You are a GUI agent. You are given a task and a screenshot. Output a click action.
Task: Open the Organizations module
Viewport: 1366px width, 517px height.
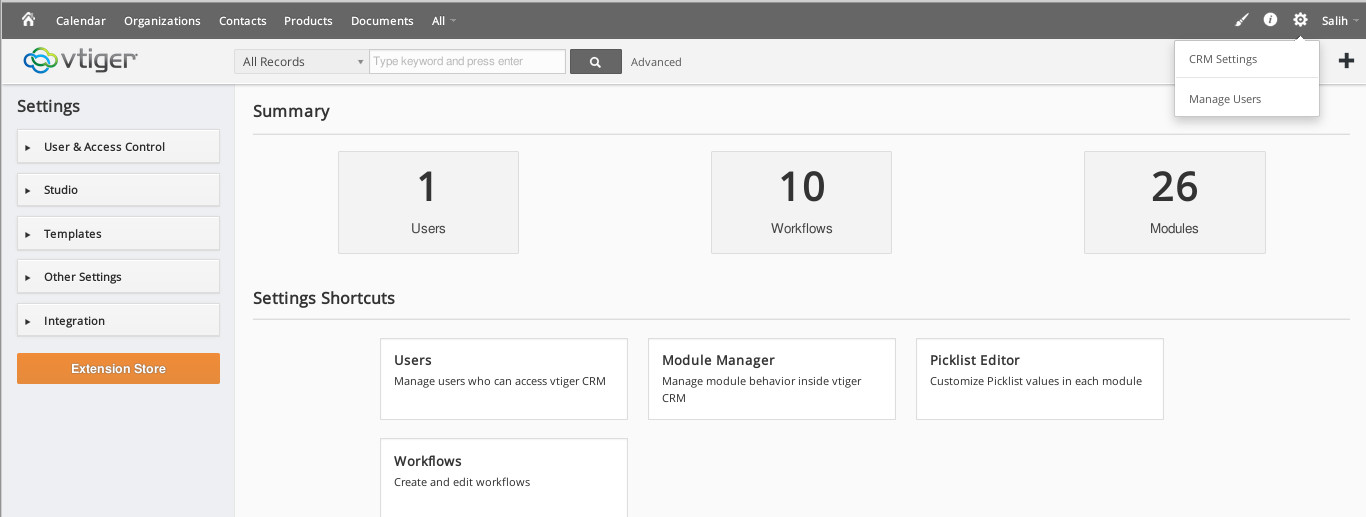[162, 20]
